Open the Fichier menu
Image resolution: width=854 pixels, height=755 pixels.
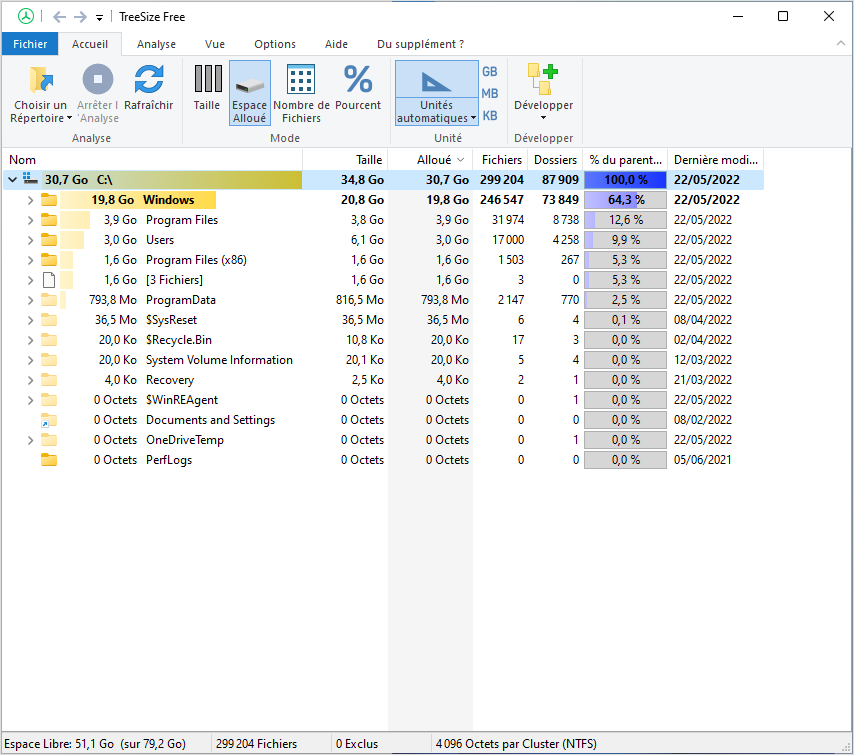click(30, 44)
